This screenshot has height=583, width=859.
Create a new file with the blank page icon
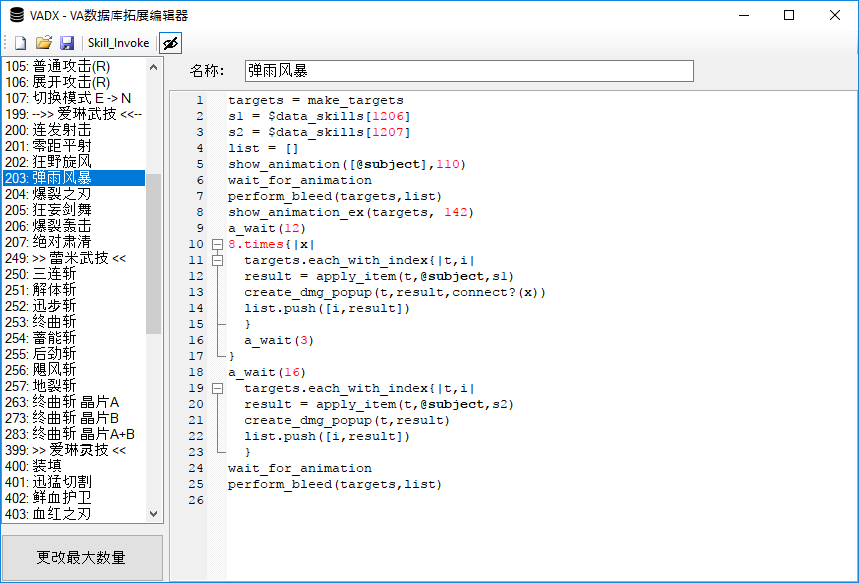click(20, 43)
